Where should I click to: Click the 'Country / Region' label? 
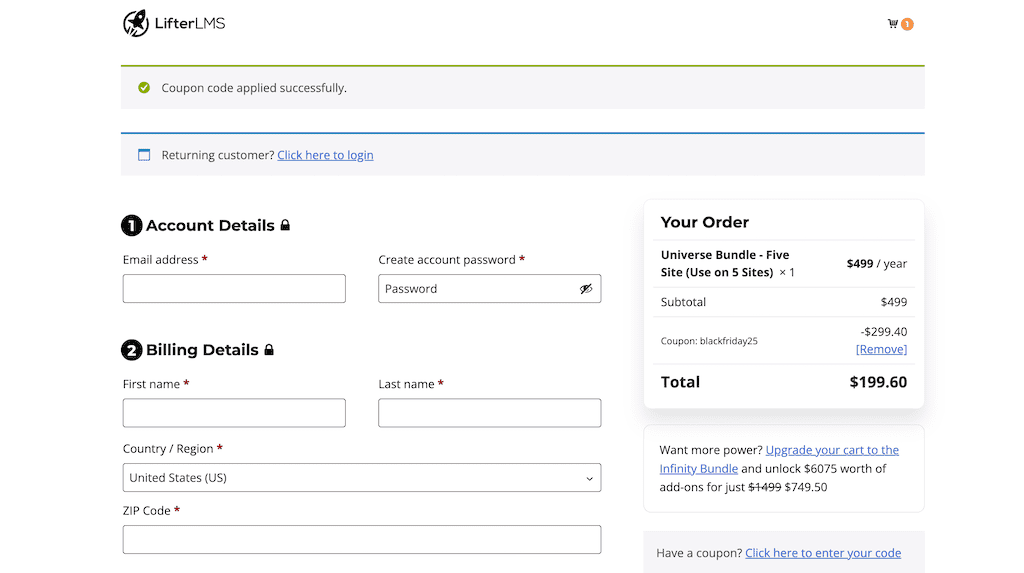coord(168,449)
